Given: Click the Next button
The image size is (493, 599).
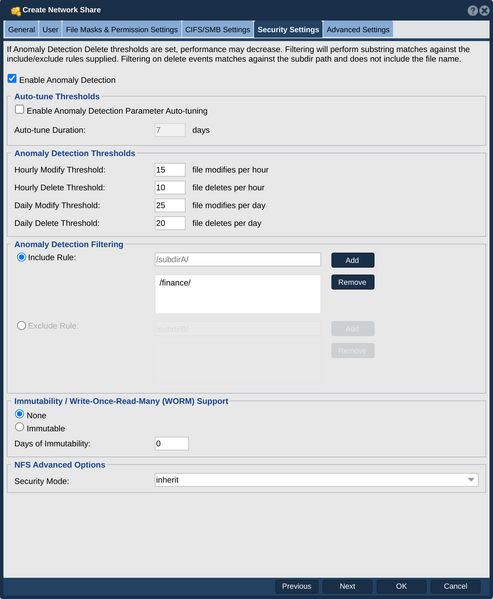Looking at the screenshot, I should coord(347,586).
